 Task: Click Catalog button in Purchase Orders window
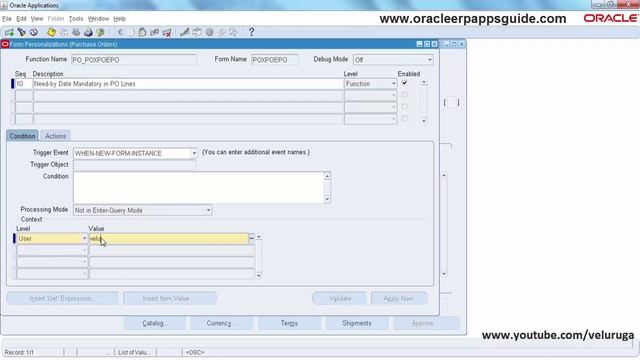click(x=154, y=323)
